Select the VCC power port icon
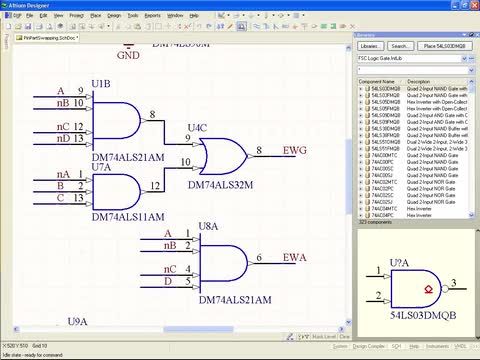This screenshot has height=360, width=480. (x=304, y=26)
